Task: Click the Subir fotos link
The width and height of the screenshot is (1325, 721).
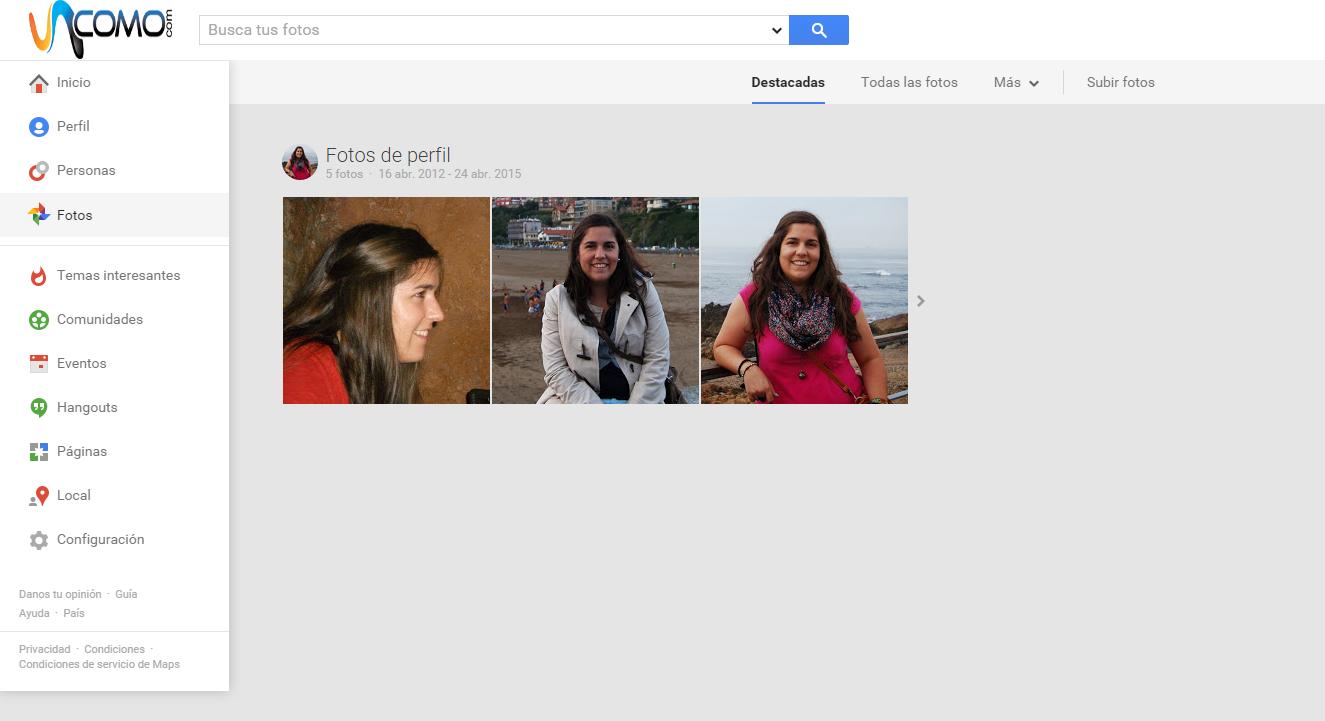Action: [x=1120, y=83]
